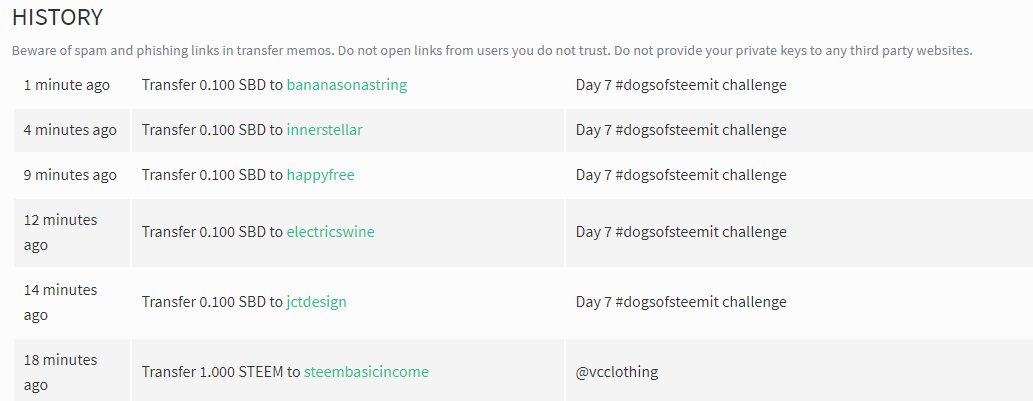Open the steembasicincome account link

[x=366, y=372]
